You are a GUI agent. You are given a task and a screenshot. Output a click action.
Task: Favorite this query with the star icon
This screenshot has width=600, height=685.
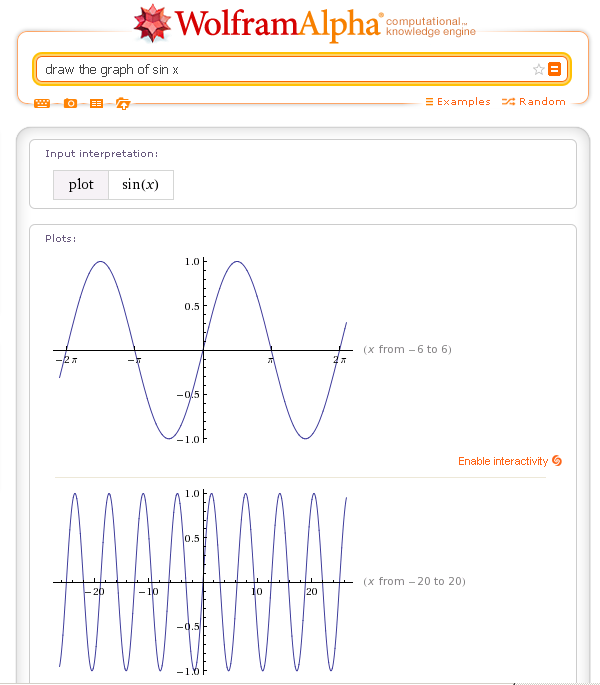point(538,69)
